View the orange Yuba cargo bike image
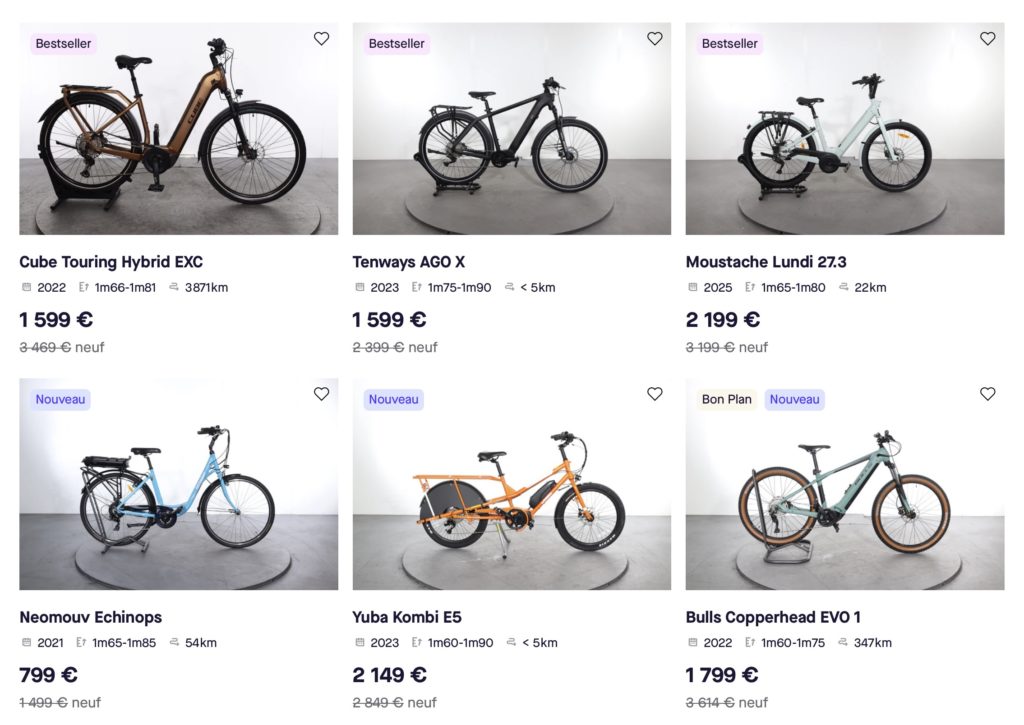Screen dimensions: 1024x725 pos(511,490)
